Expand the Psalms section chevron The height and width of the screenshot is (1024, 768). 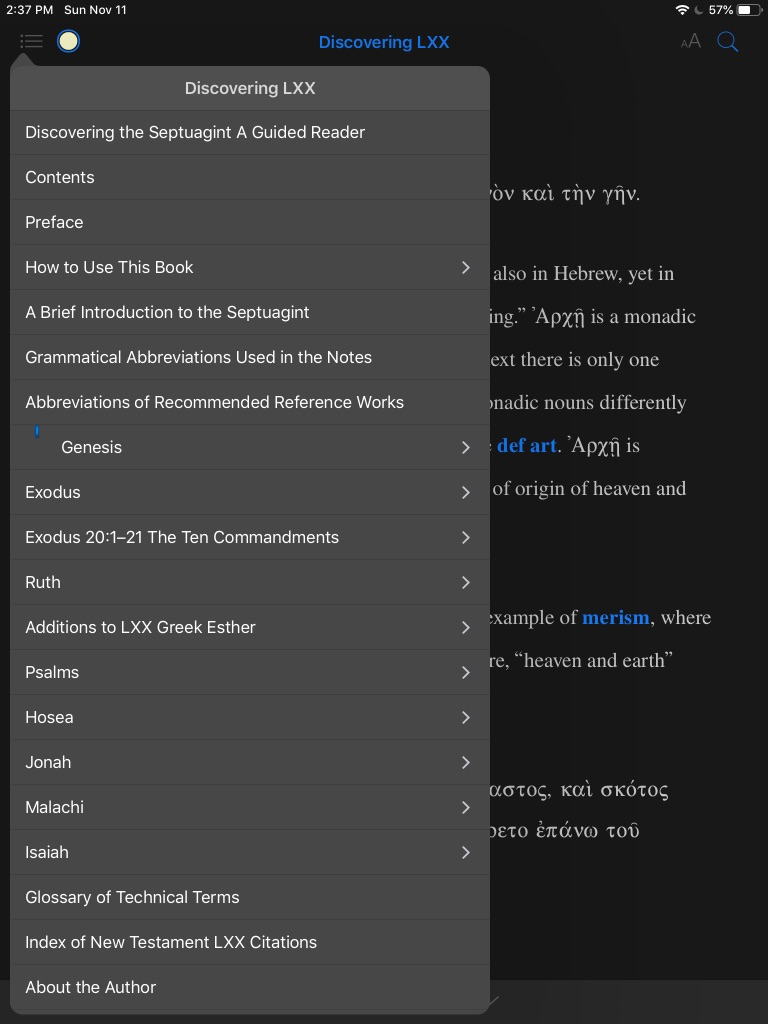coord(465,672)
